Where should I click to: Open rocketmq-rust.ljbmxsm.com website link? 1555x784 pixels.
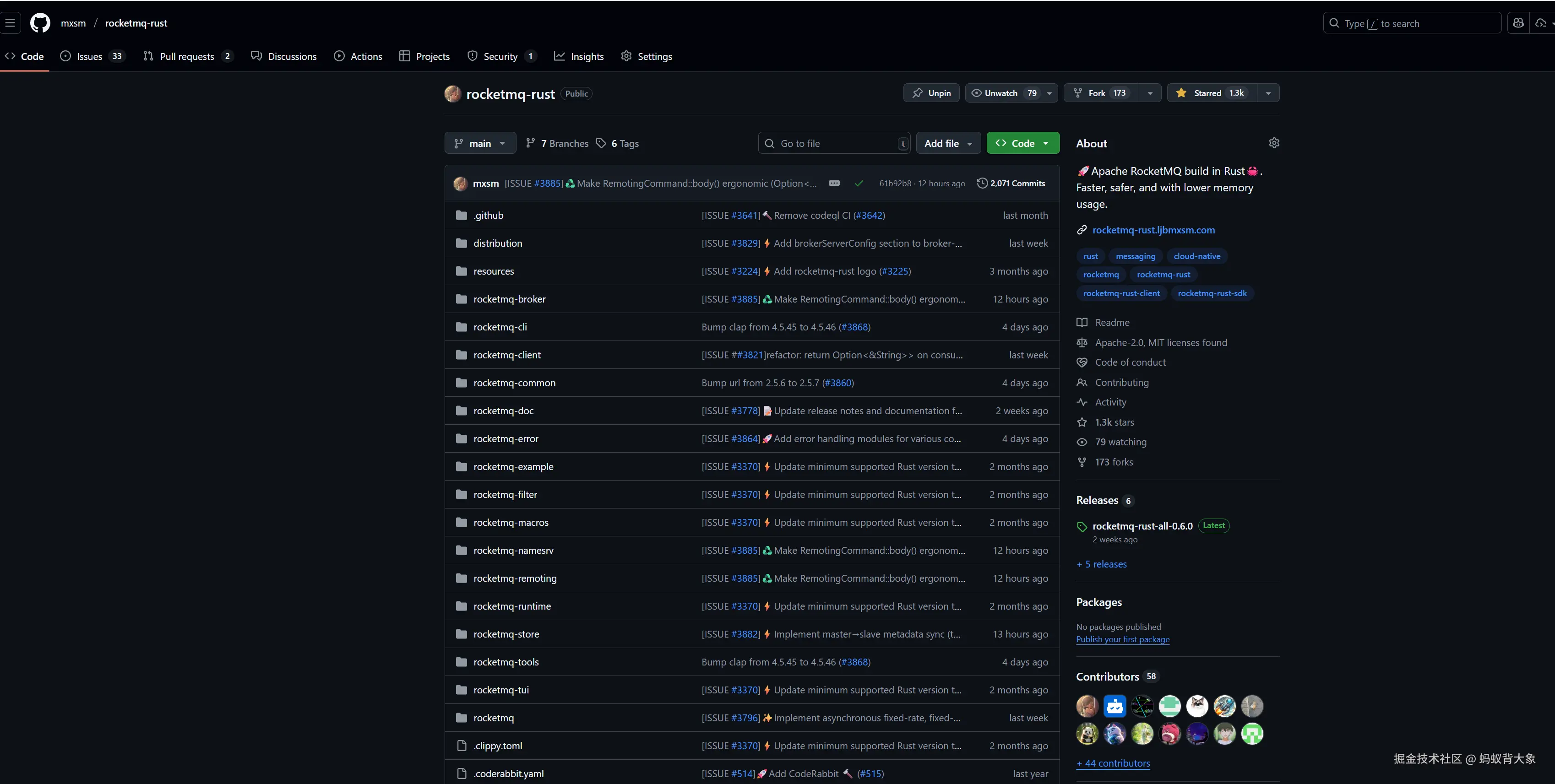click(1153, 230)
